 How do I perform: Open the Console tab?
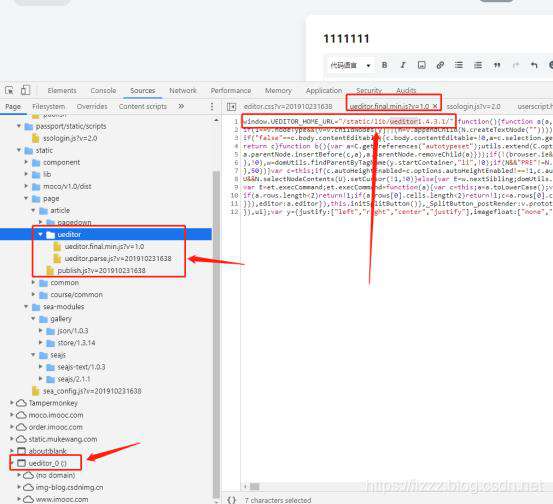(103, 91)
